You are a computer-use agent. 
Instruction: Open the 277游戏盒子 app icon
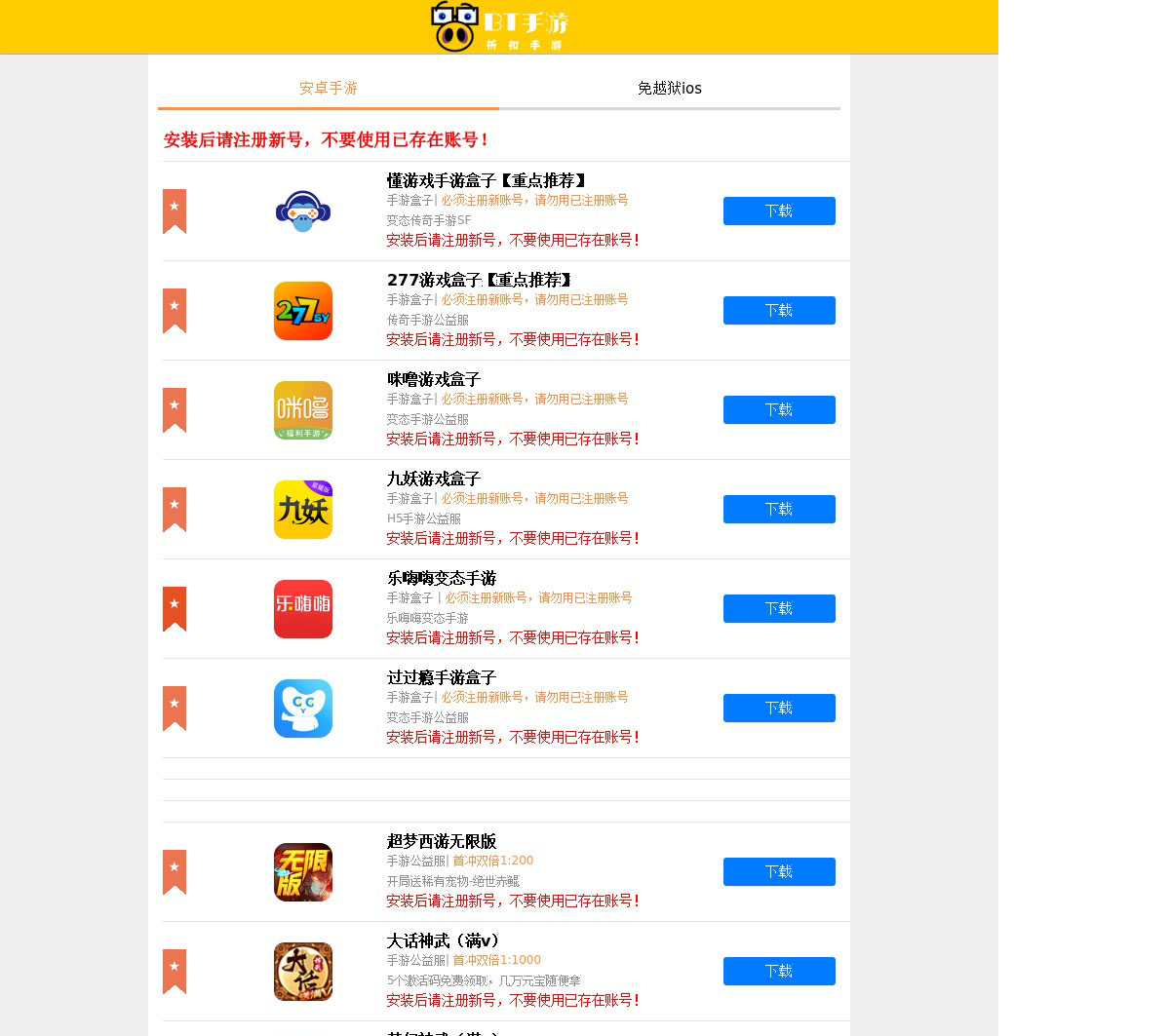click(x=303, y=311)
